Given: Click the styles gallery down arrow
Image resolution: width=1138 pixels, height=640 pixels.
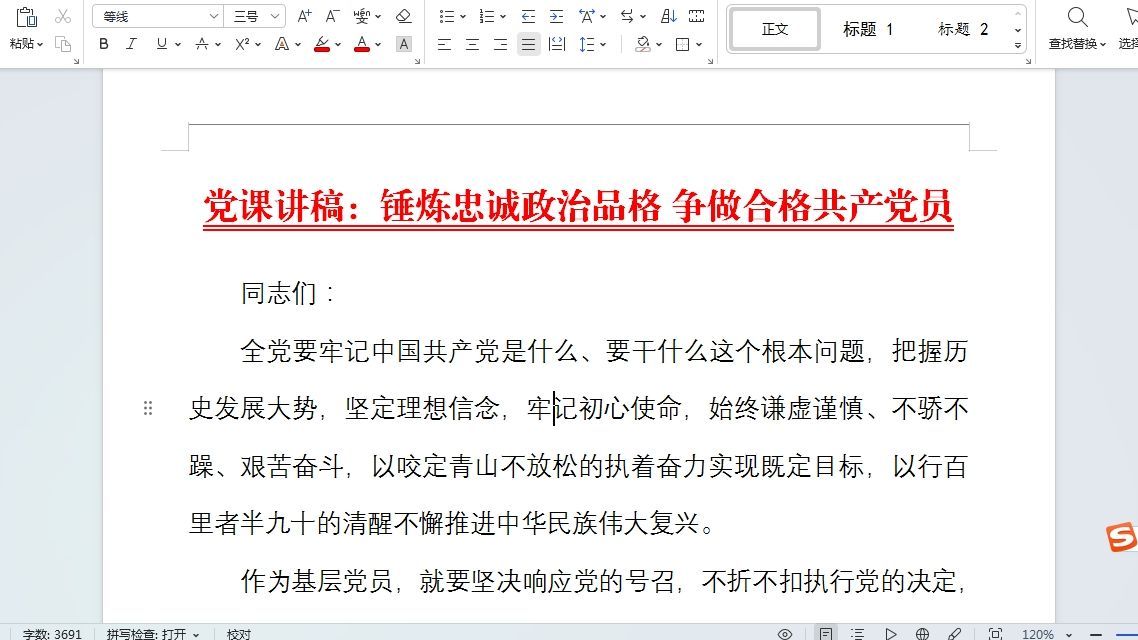Looking at the screenshot, I should pyautogui.click(x=1018, y=30).
